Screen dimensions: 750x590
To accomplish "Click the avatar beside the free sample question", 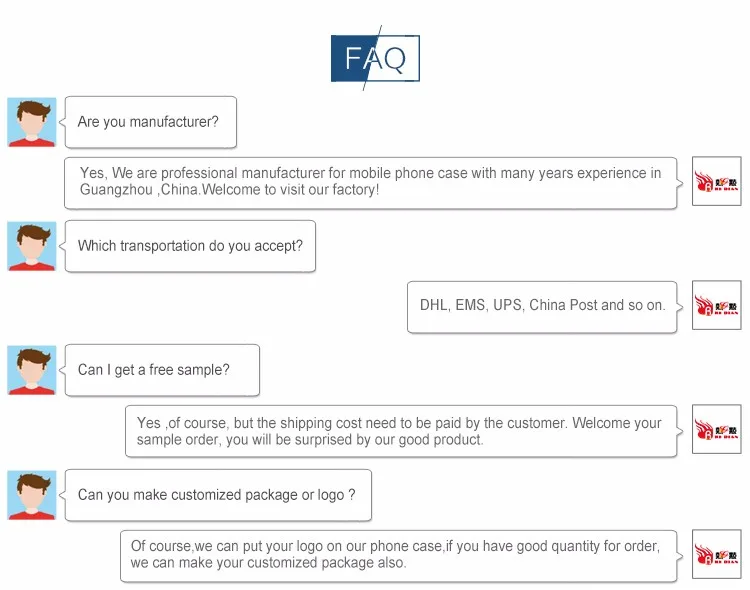I will 32,370.
